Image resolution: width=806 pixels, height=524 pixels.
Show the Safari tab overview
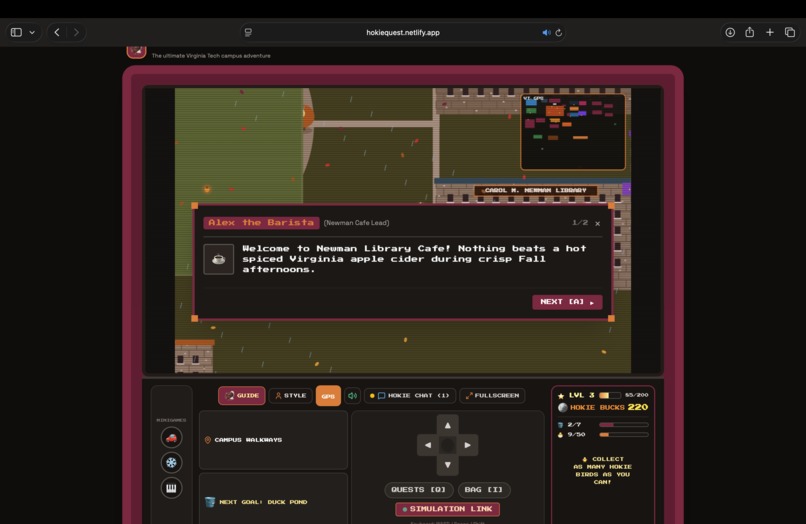790,32
